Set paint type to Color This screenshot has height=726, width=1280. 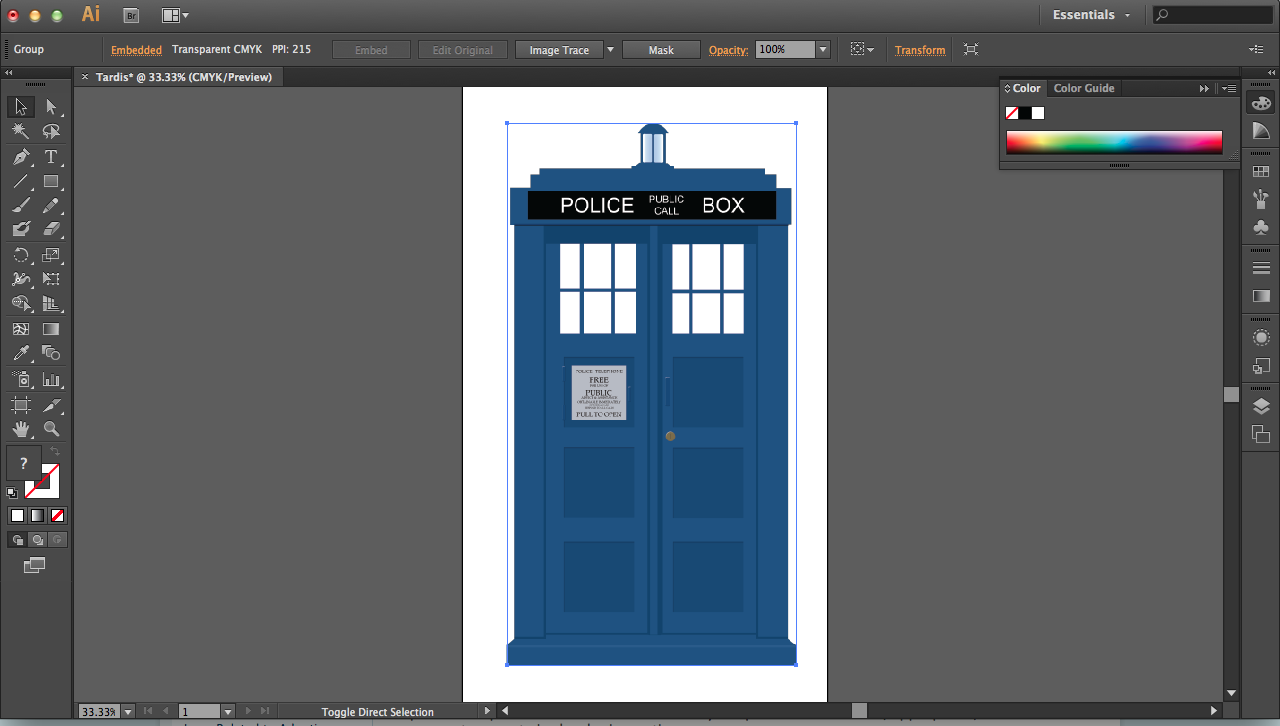click(17, 516)
